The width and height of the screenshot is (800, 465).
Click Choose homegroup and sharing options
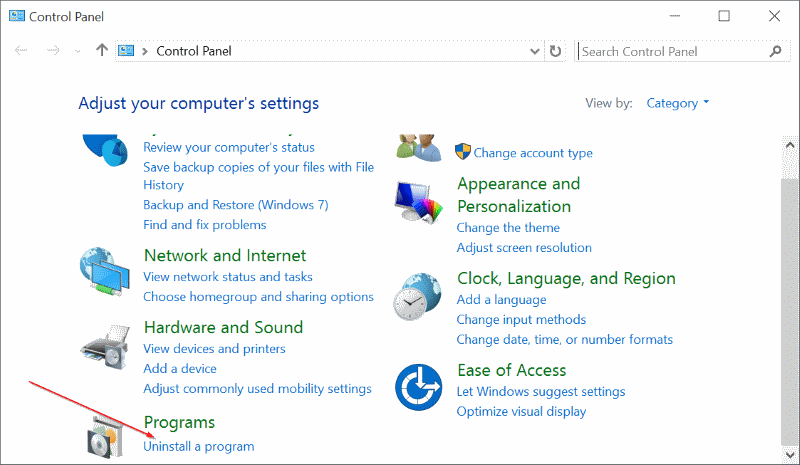click(x=258, y=297)
